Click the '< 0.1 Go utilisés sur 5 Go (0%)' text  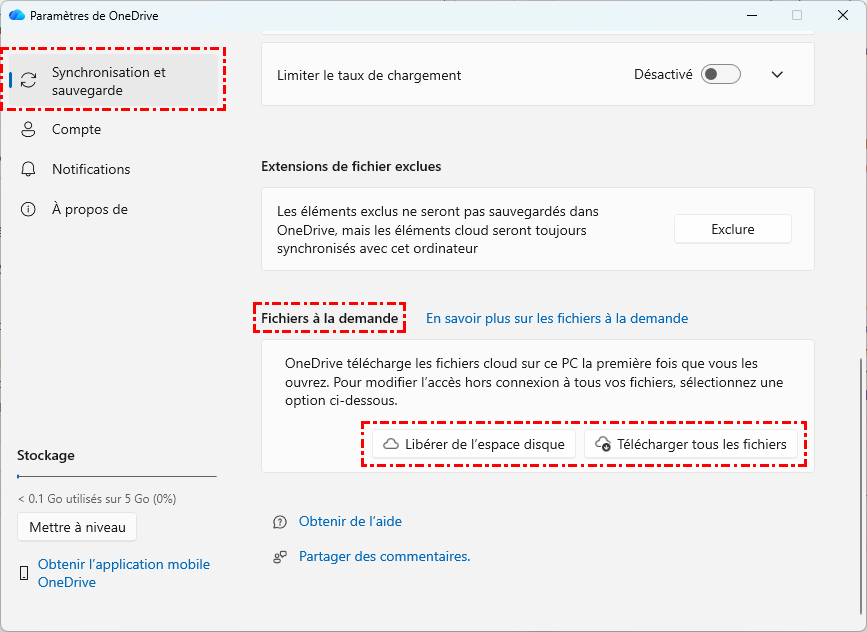(x=97, y=499)
